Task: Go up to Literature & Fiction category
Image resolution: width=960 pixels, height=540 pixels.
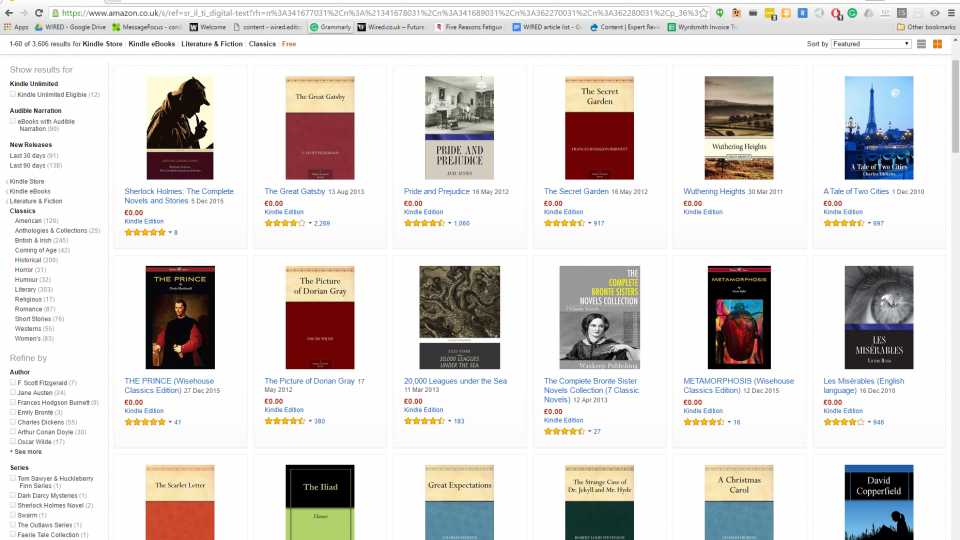Action: [x=36, y=201]
